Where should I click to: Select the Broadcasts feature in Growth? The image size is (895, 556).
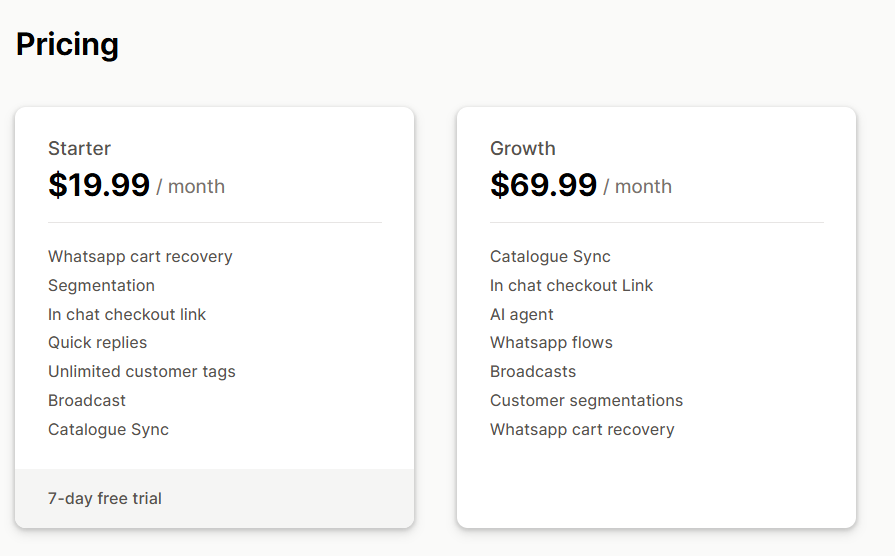[x=533, y=372]
